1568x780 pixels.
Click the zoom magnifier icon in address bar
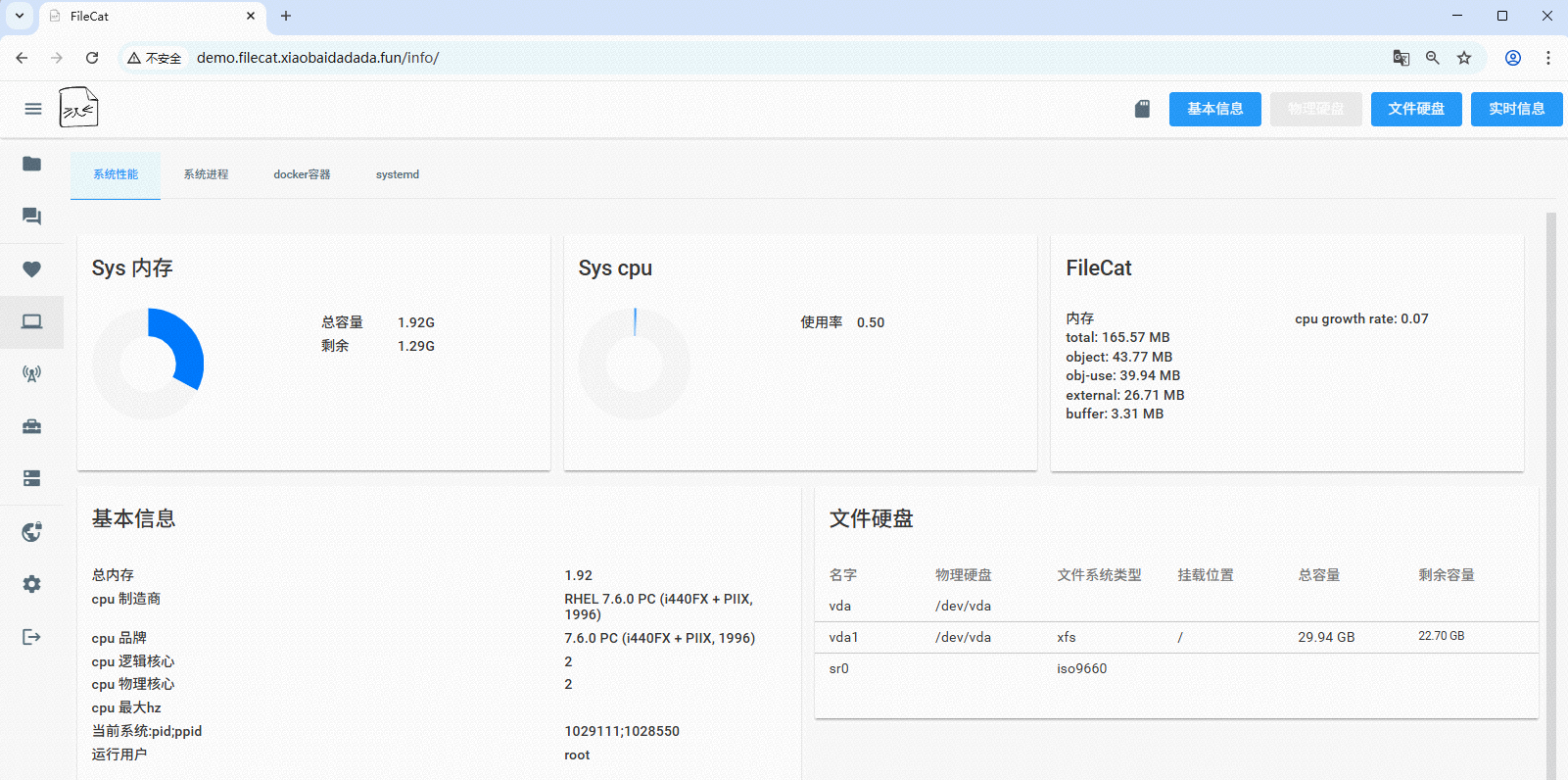pos(1433,58)
